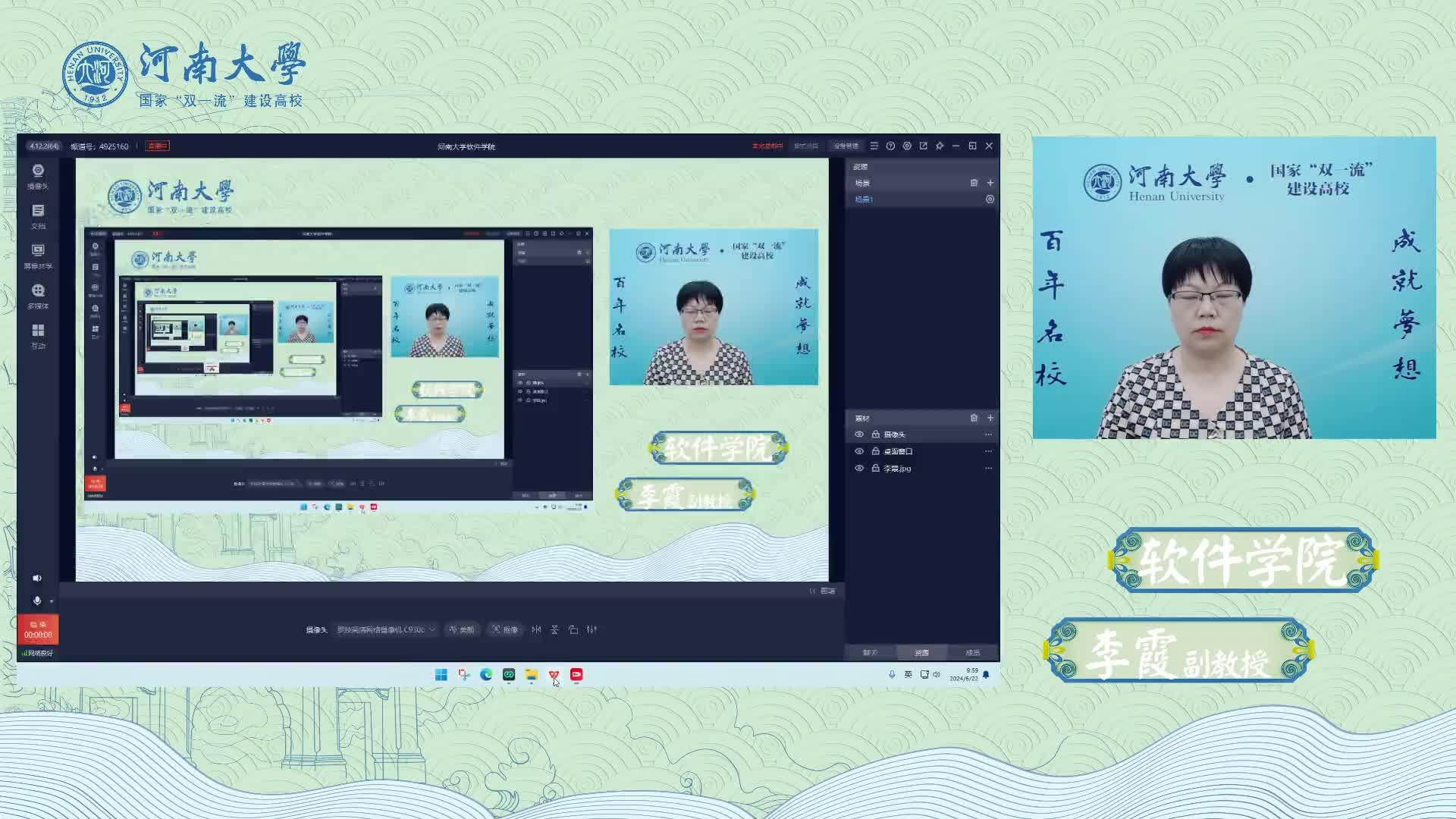
Task: Open more options for 桌面窗口 layer
Action: [x=988, y=451]
